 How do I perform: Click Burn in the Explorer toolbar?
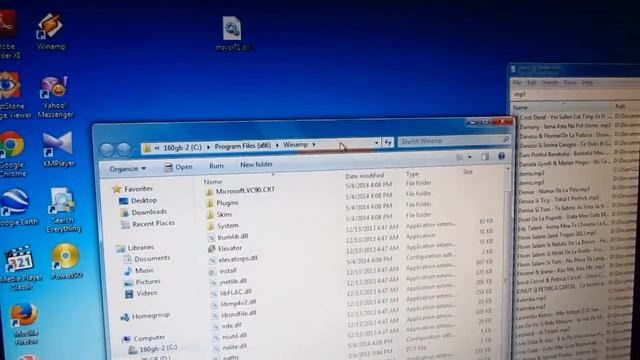pyautogui.click(x=216, y=166)
